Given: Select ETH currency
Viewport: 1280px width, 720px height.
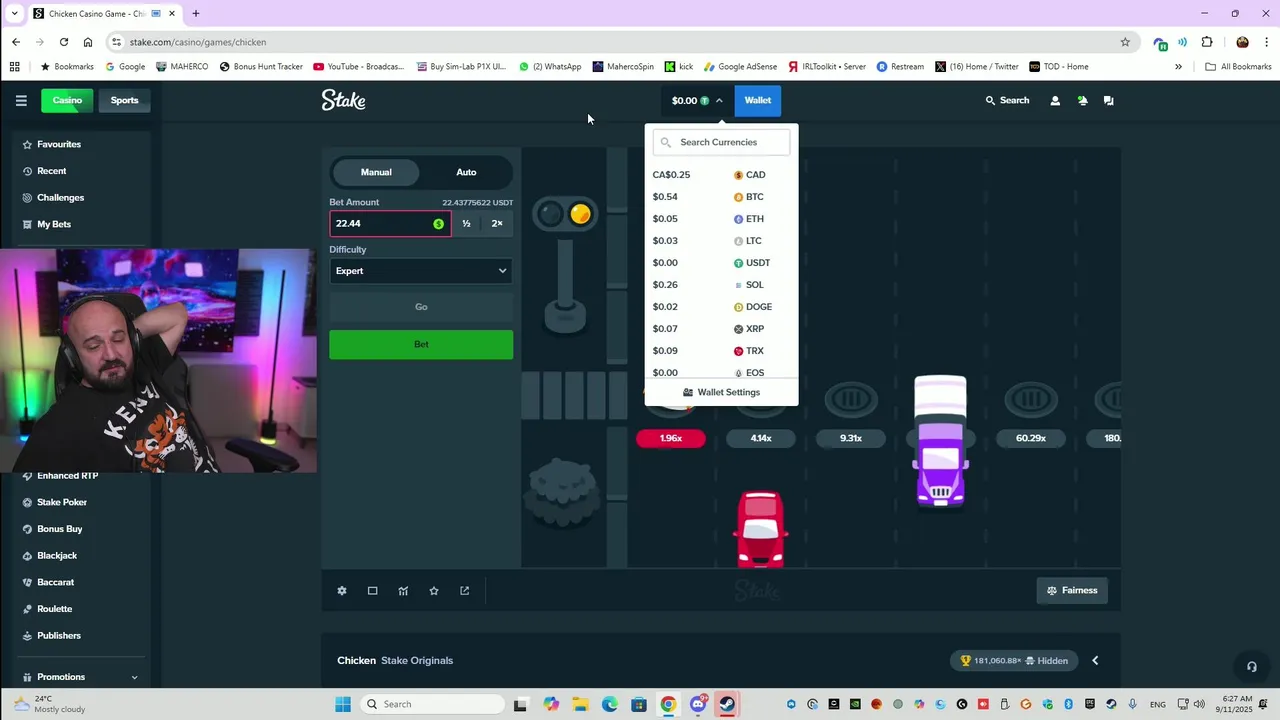Looking at the screenshot, I should click(x=721, y=219).
